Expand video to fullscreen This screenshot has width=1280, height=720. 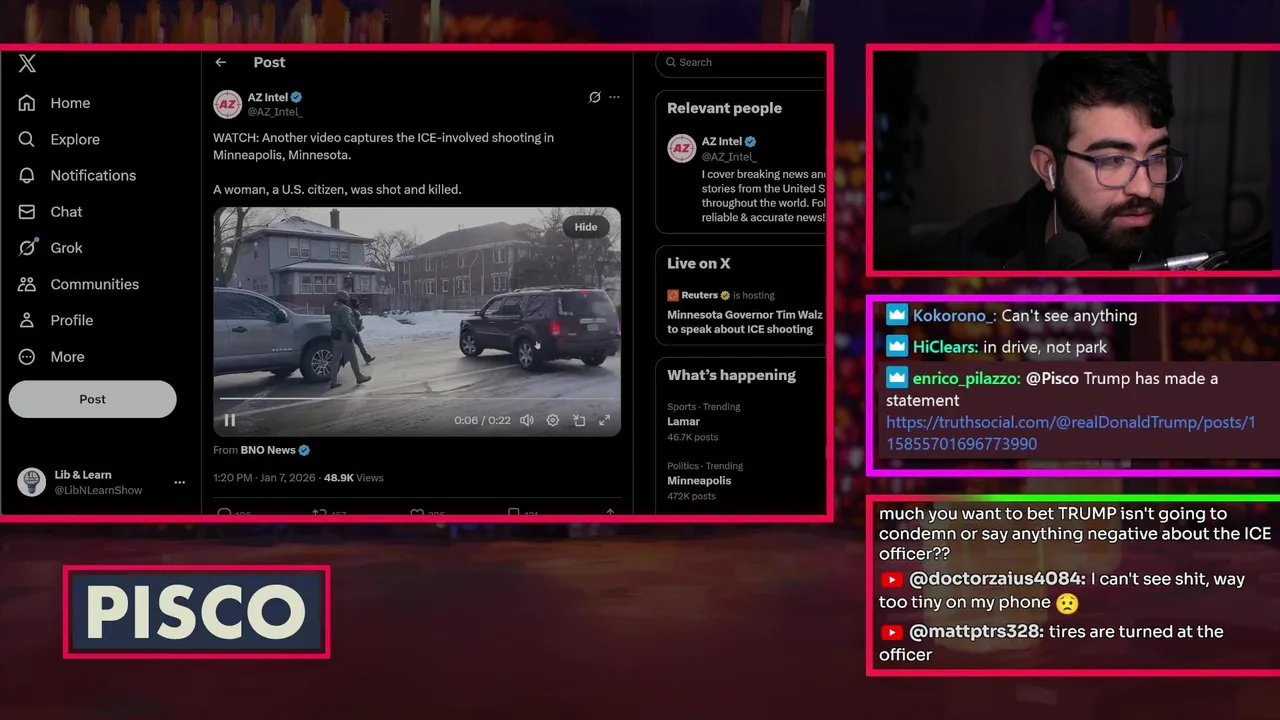click(605, 421)
